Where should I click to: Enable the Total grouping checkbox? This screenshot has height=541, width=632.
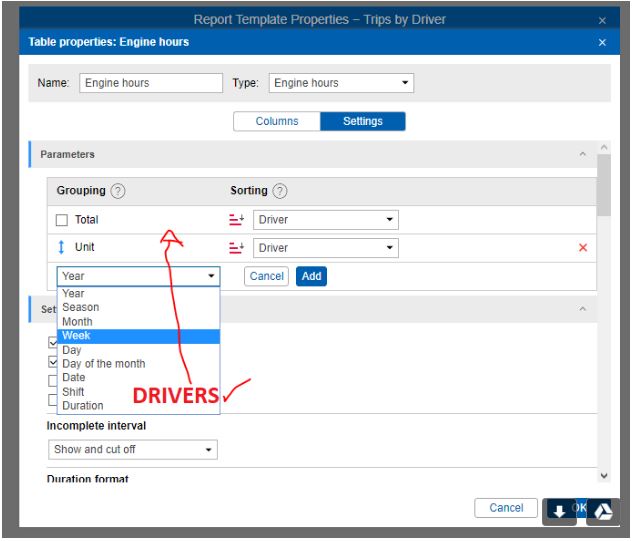pos(62,220)
